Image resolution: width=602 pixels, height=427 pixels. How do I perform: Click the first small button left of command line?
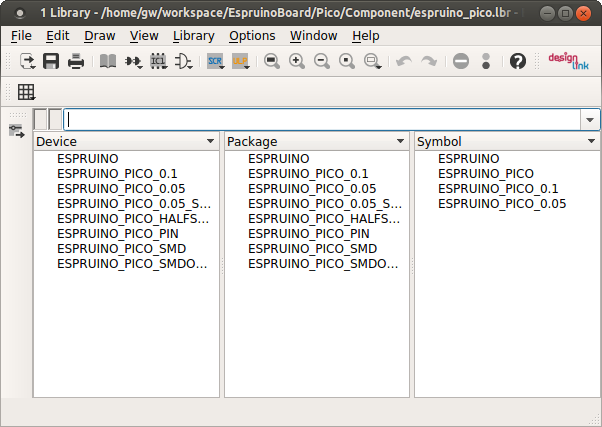(40, 119)
